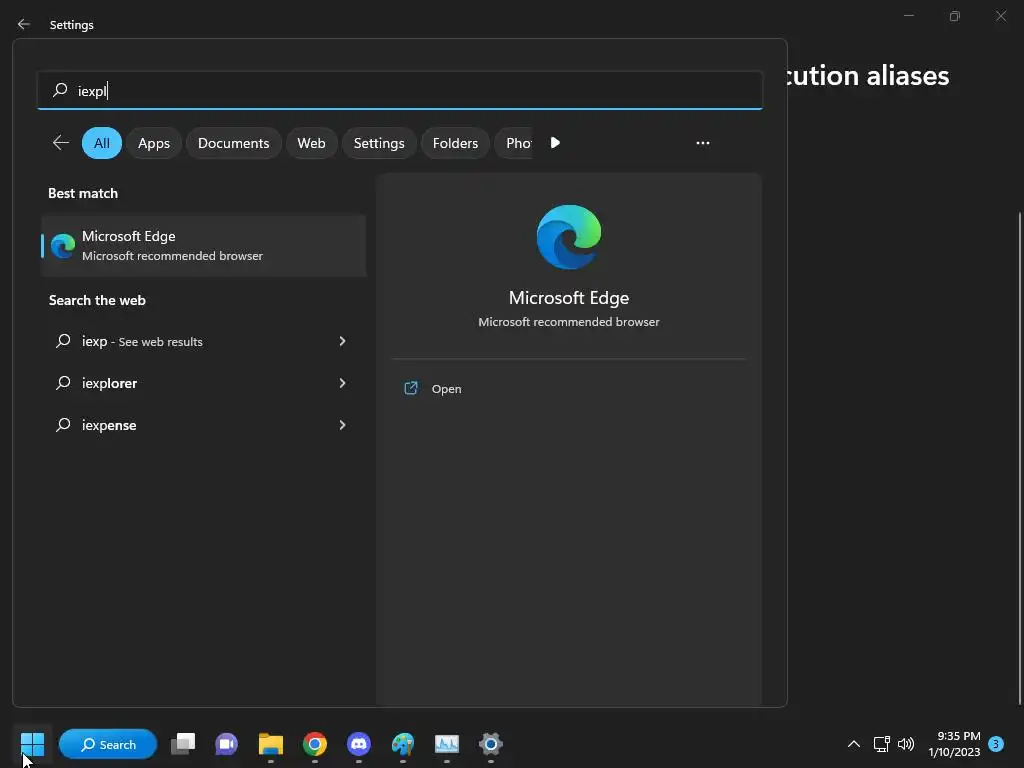This screenshot has height=768, width=1024.
Task: Open the performance monitor taskbar app
Action: (447, 744)
